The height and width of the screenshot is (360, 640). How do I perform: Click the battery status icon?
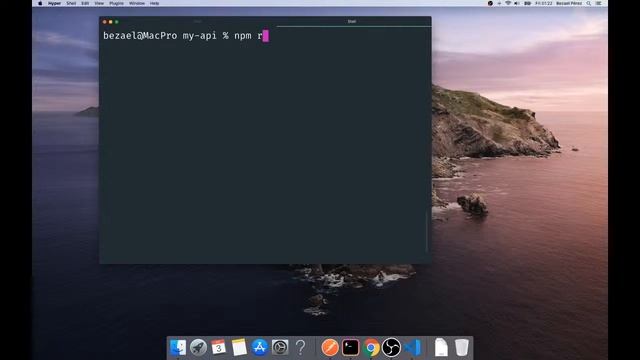tap(527, 3)
